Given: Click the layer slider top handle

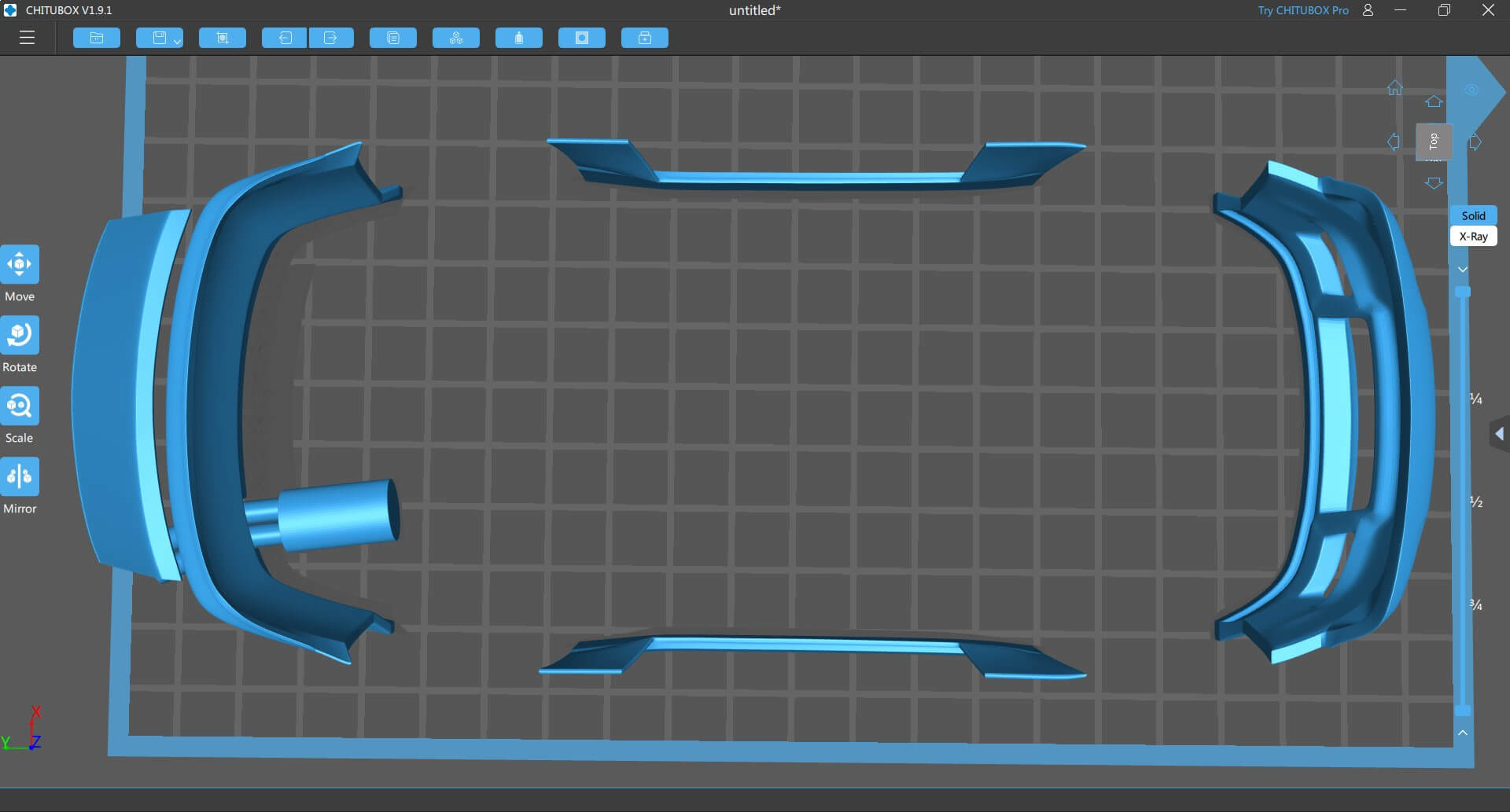Looking at the screenshot, I should coord(1463,292).
